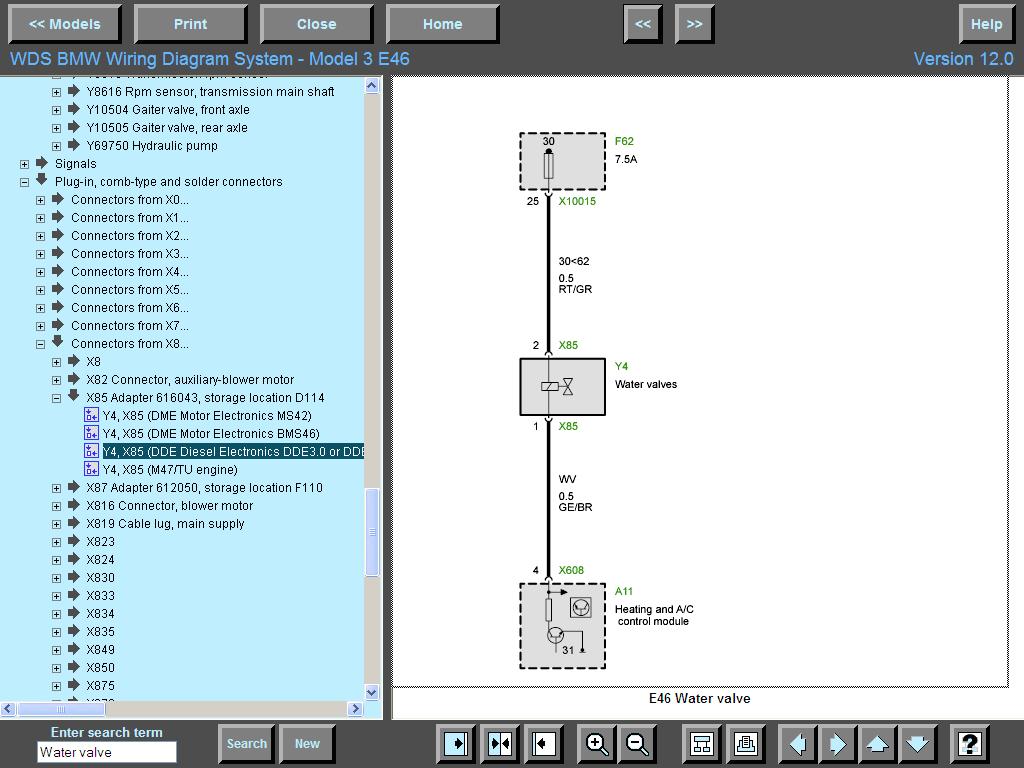
Task: Click the << Models button
Action: 65,24
